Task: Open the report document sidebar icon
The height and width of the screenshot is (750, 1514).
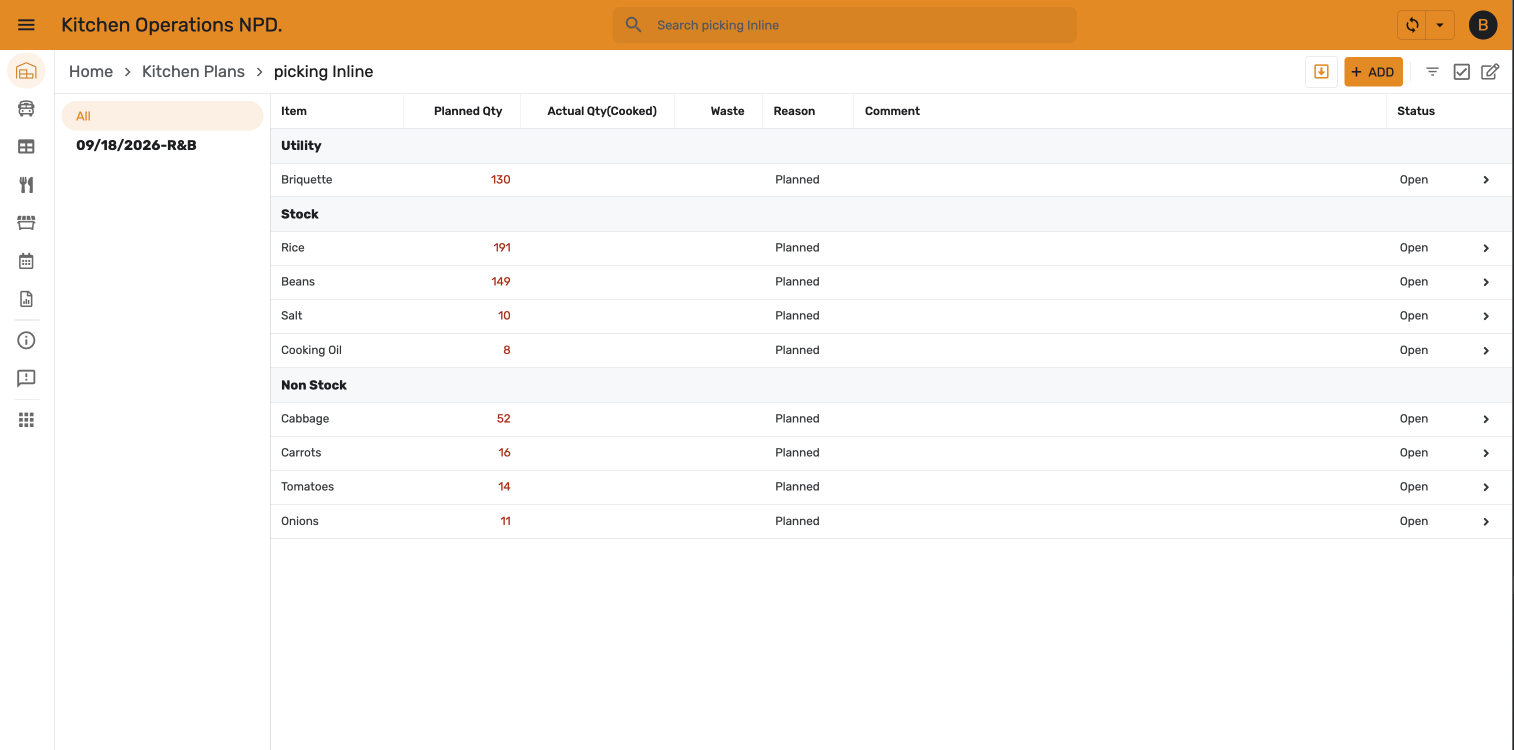Action: point(26,299)
